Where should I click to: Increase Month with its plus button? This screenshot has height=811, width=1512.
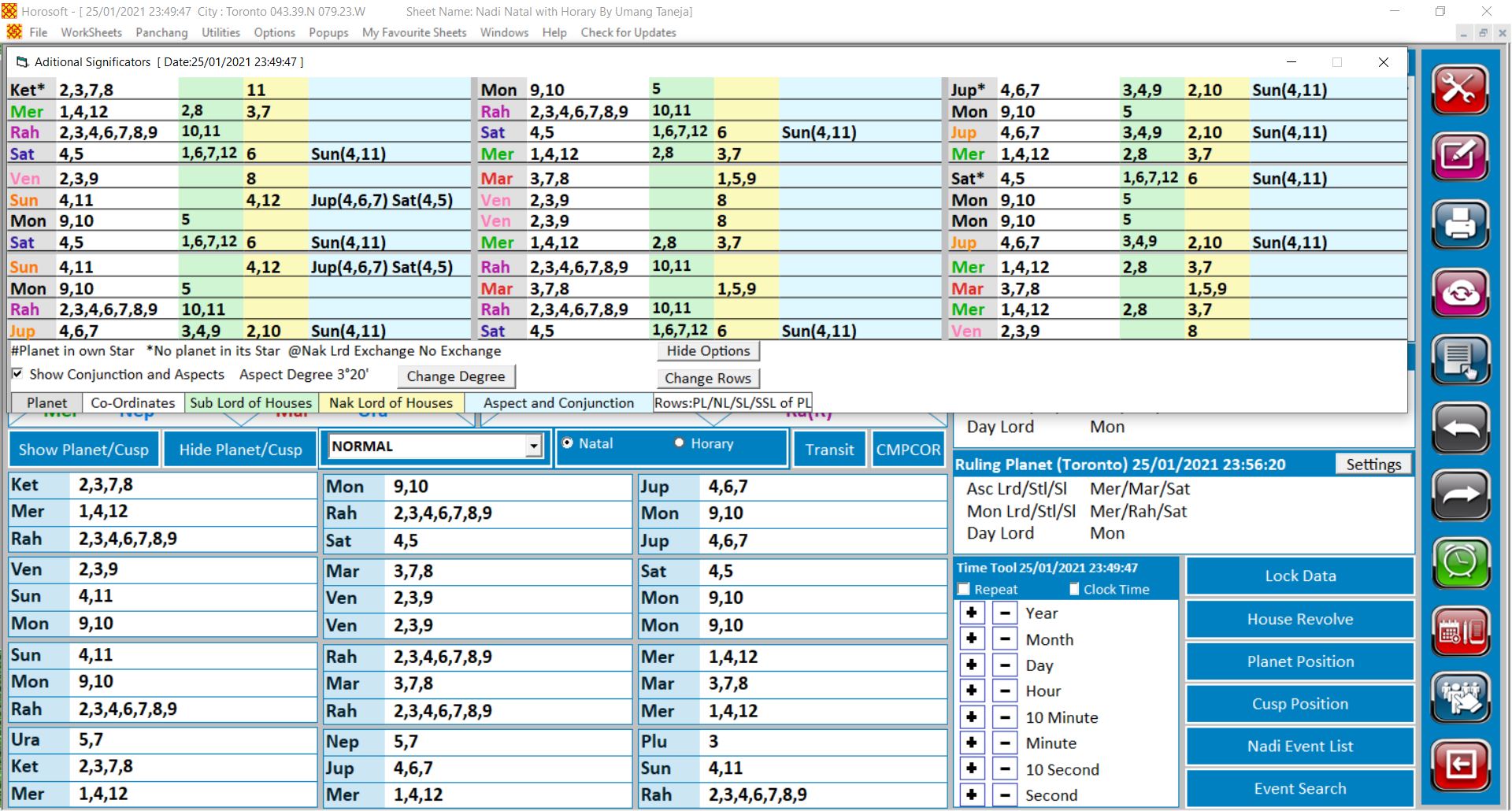[972, 639]
